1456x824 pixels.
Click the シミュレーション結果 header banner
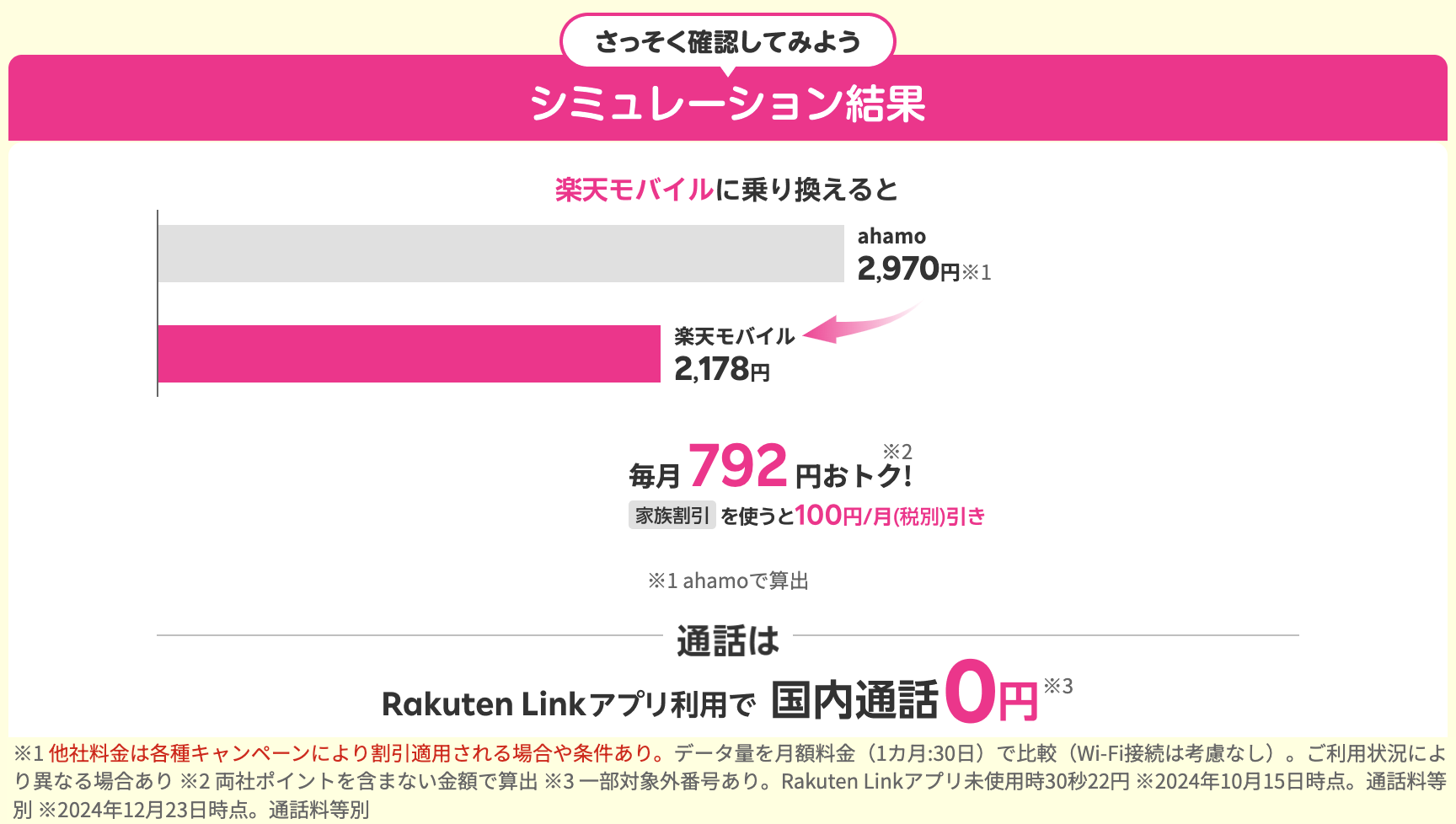click(728, 103)
